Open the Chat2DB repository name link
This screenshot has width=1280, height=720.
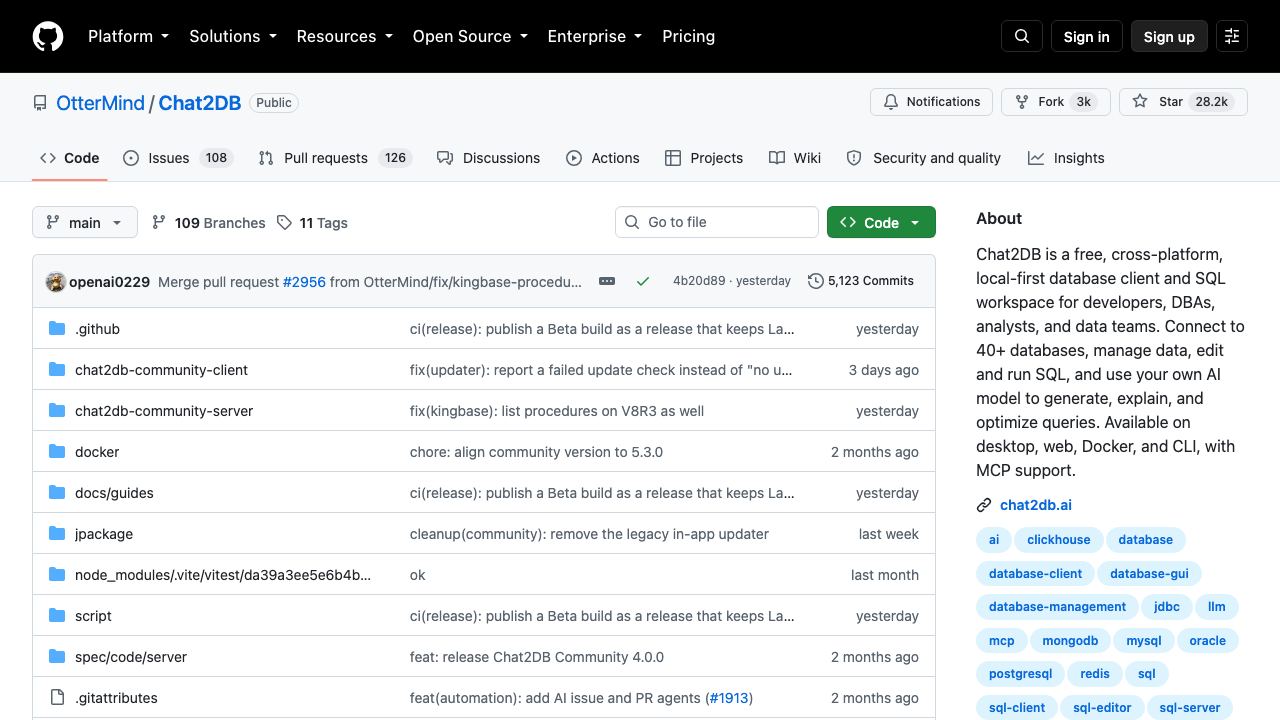pos(200,103)
